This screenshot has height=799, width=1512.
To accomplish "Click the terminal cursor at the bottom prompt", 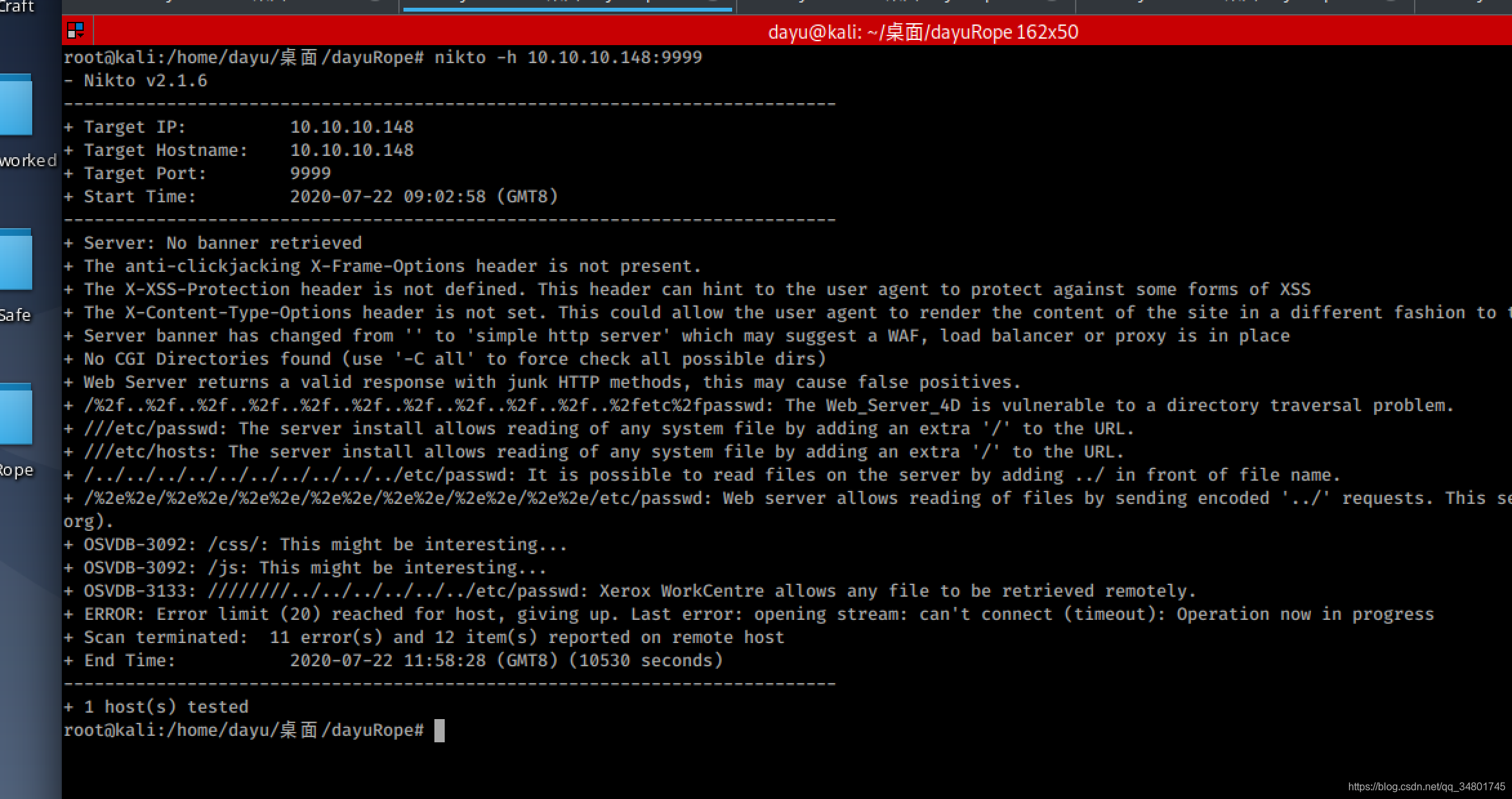I will 440,731.
